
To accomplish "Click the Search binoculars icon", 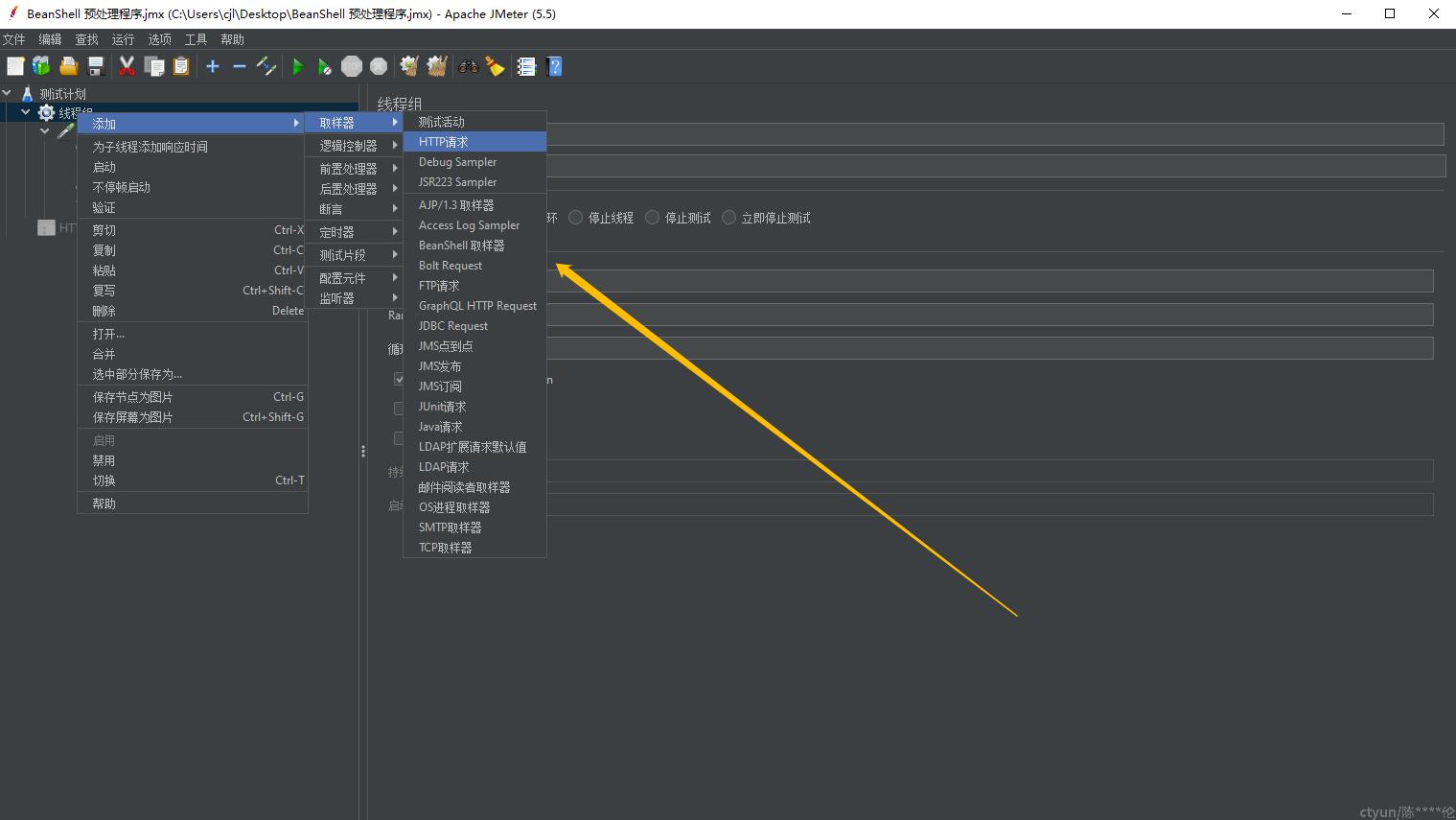I will (x=468, y=66).
